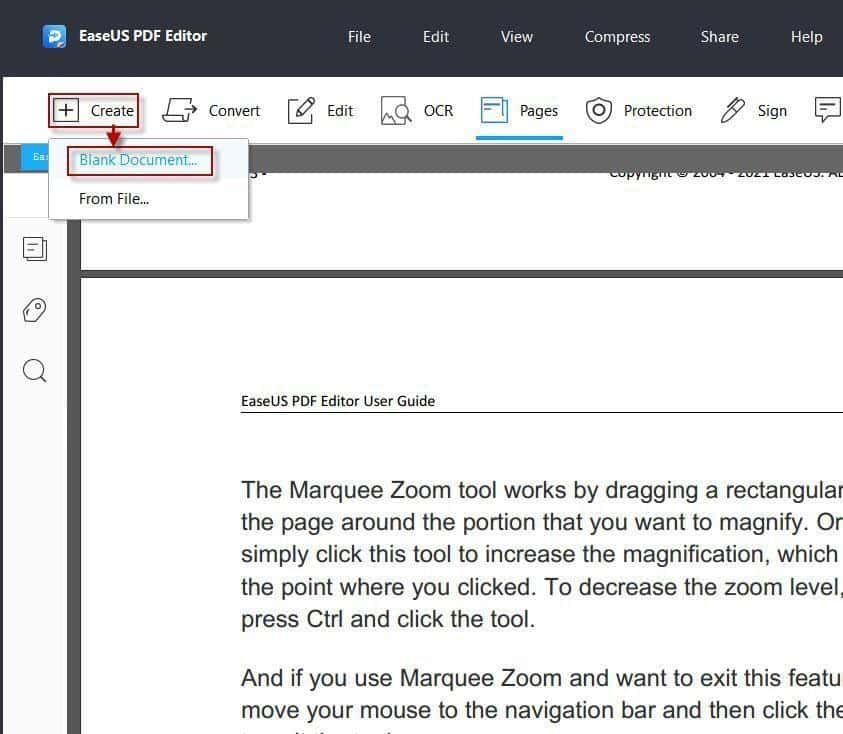Switch to the blue document tab
This screenshot has height=734, width=843.
click(x=35, y=157)
